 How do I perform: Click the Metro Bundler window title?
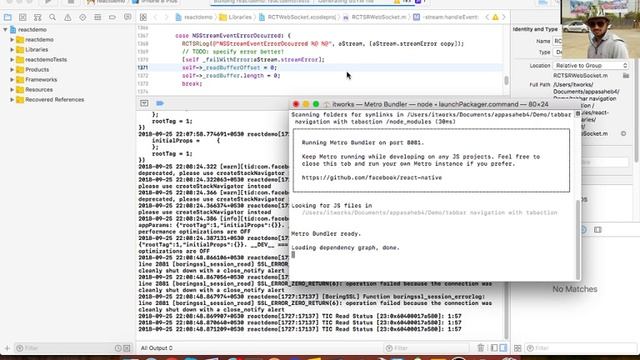pos(440,104)
